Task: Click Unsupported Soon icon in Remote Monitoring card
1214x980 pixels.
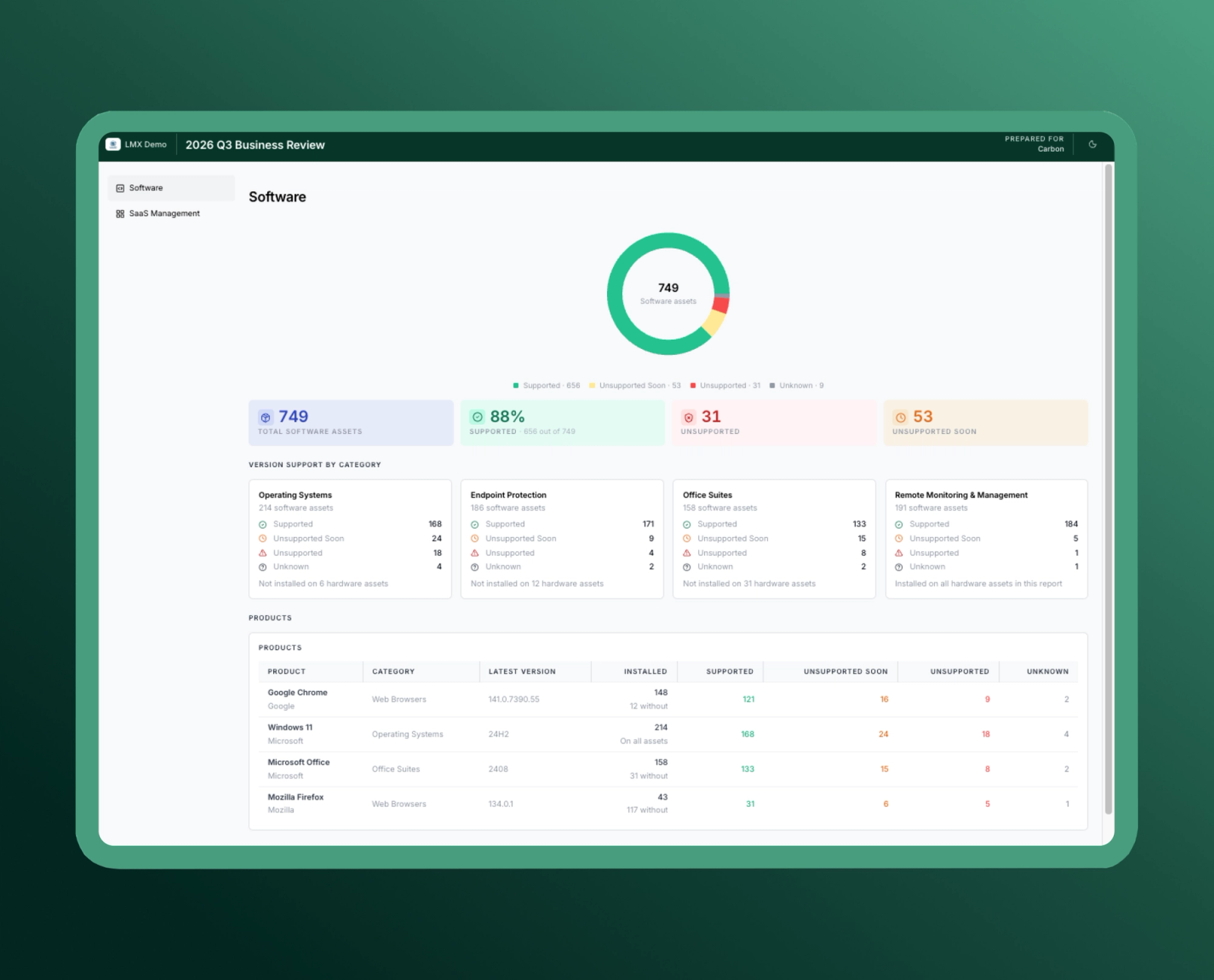Action: (x=899, y=539)
